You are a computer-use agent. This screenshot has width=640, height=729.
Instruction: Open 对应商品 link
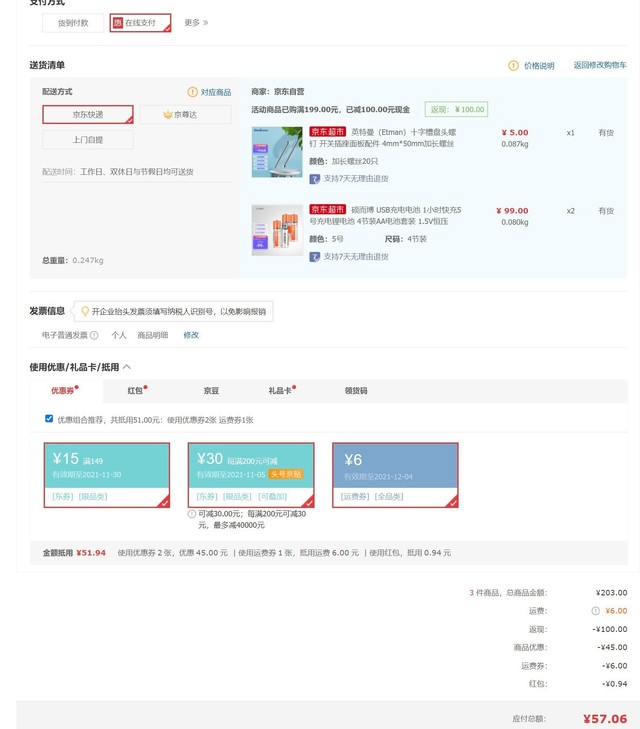[216, 92]
